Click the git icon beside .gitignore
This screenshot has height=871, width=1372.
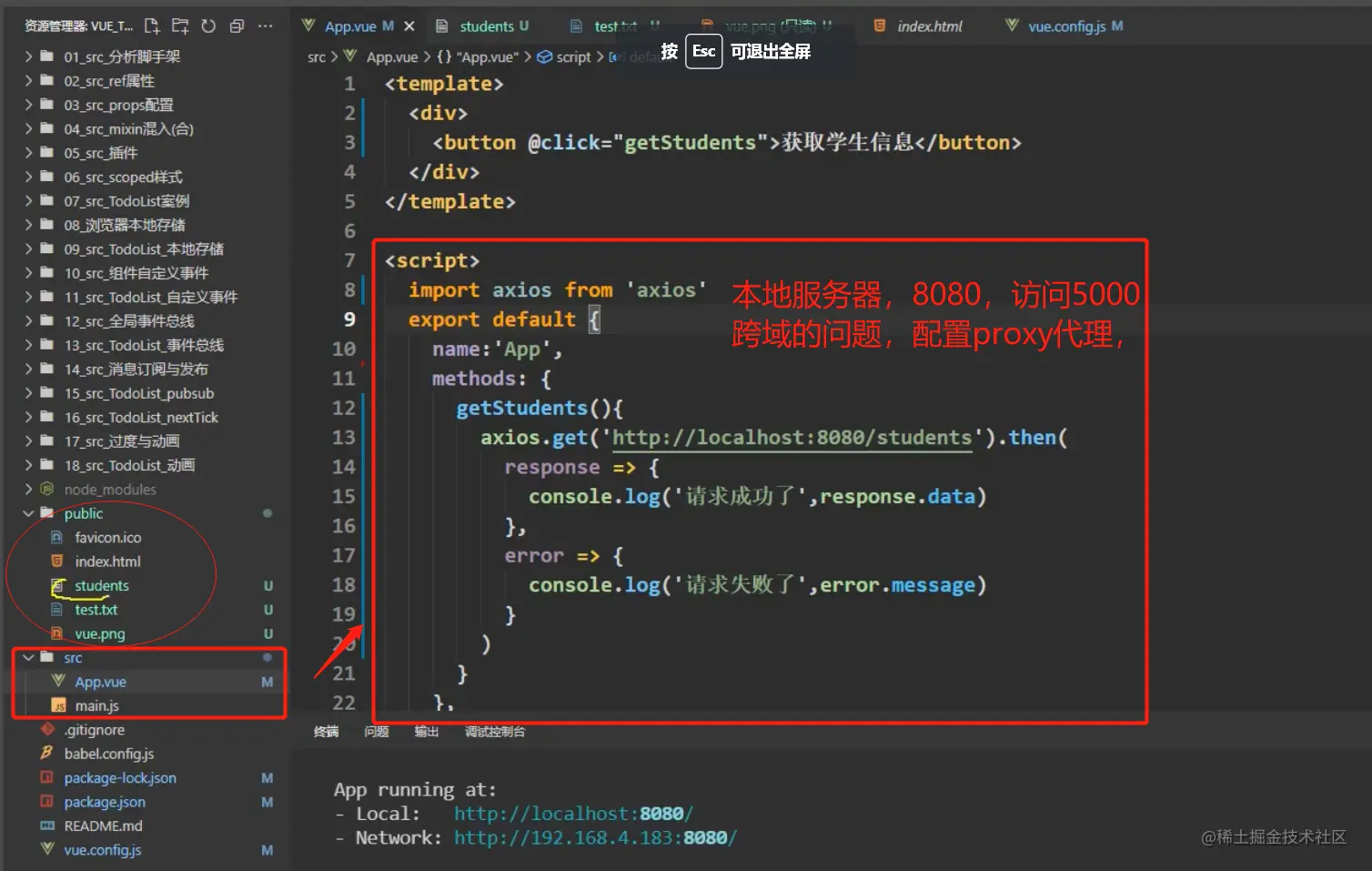(47, 730)
